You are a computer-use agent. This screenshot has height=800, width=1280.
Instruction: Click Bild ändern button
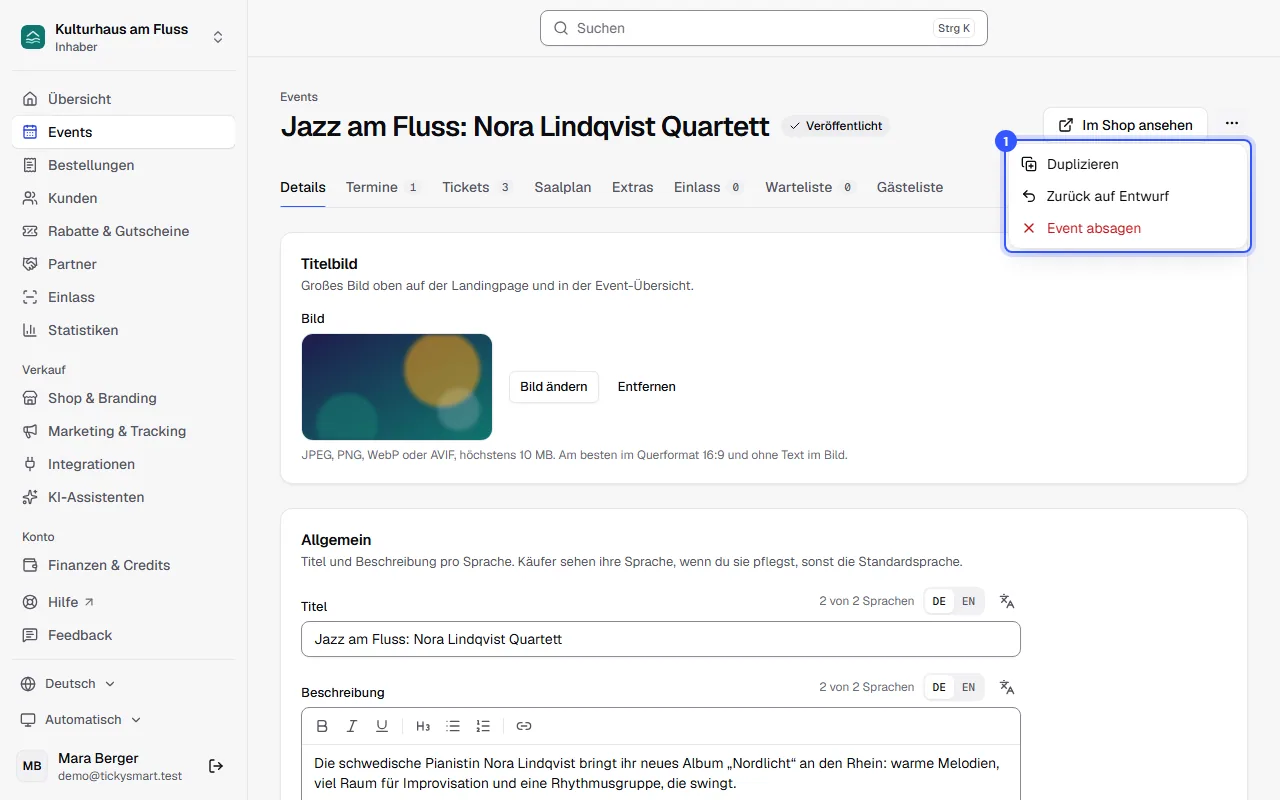tap(554, 387)
